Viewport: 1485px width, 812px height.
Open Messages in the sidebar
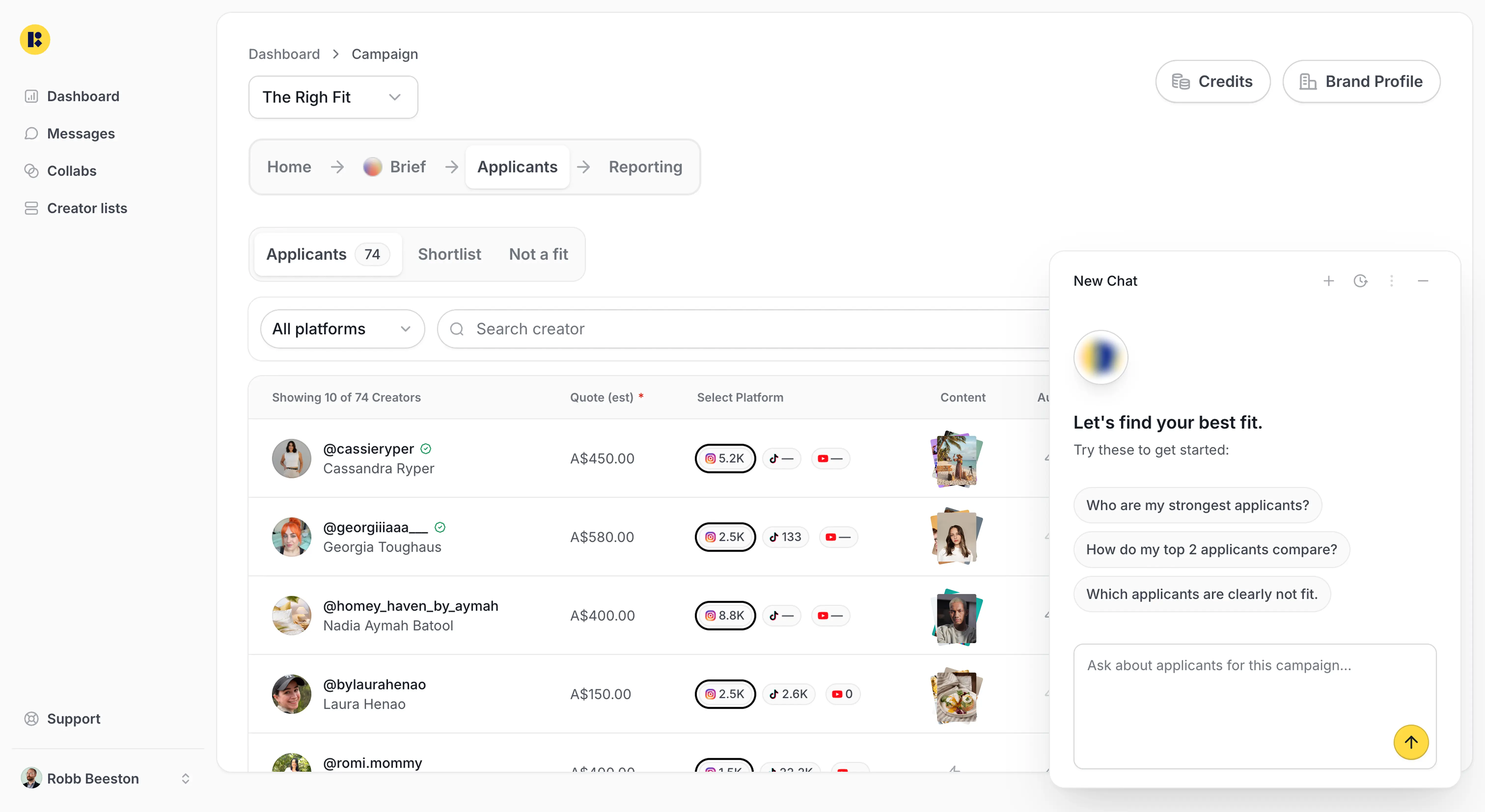click(70, 134)
